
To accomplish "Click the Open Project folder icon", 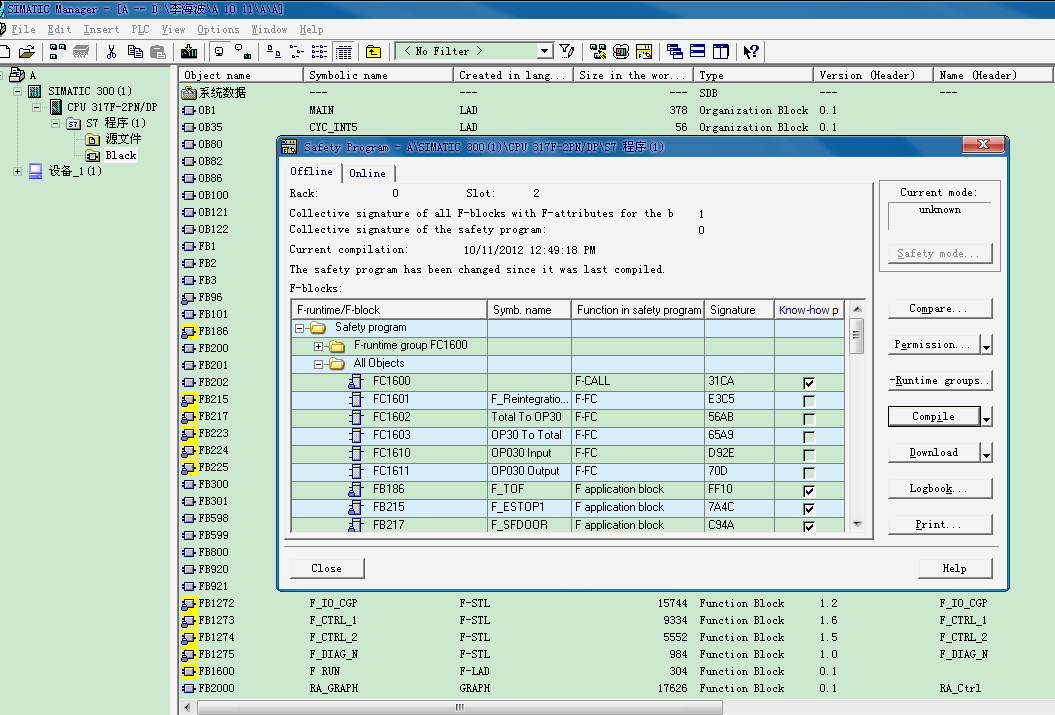I will click(x=27, y=51).
